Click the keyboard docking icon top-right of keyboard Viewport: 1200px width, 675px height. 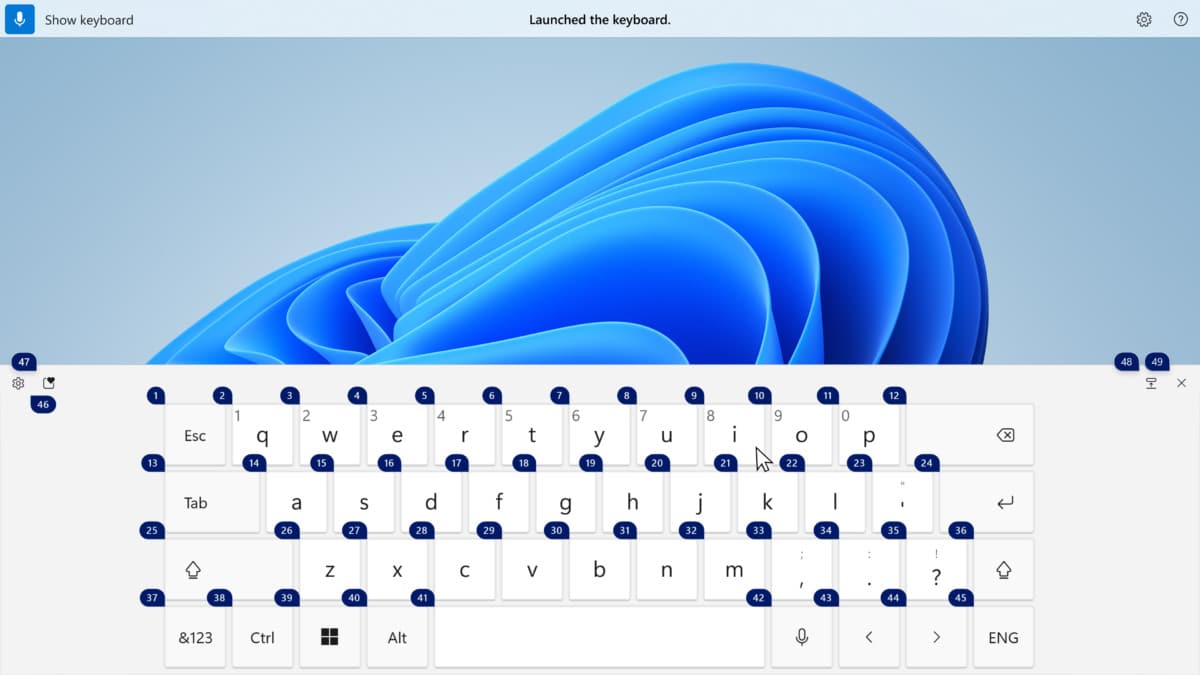click(1152, 382)
